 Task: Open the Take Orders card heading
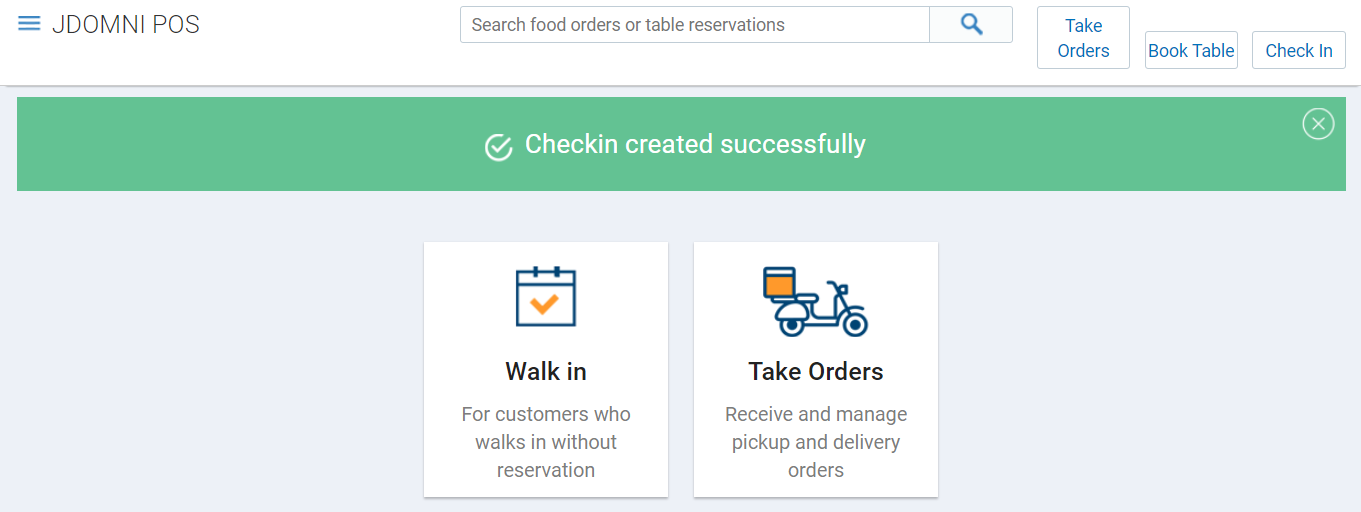(x=816, y=371)
